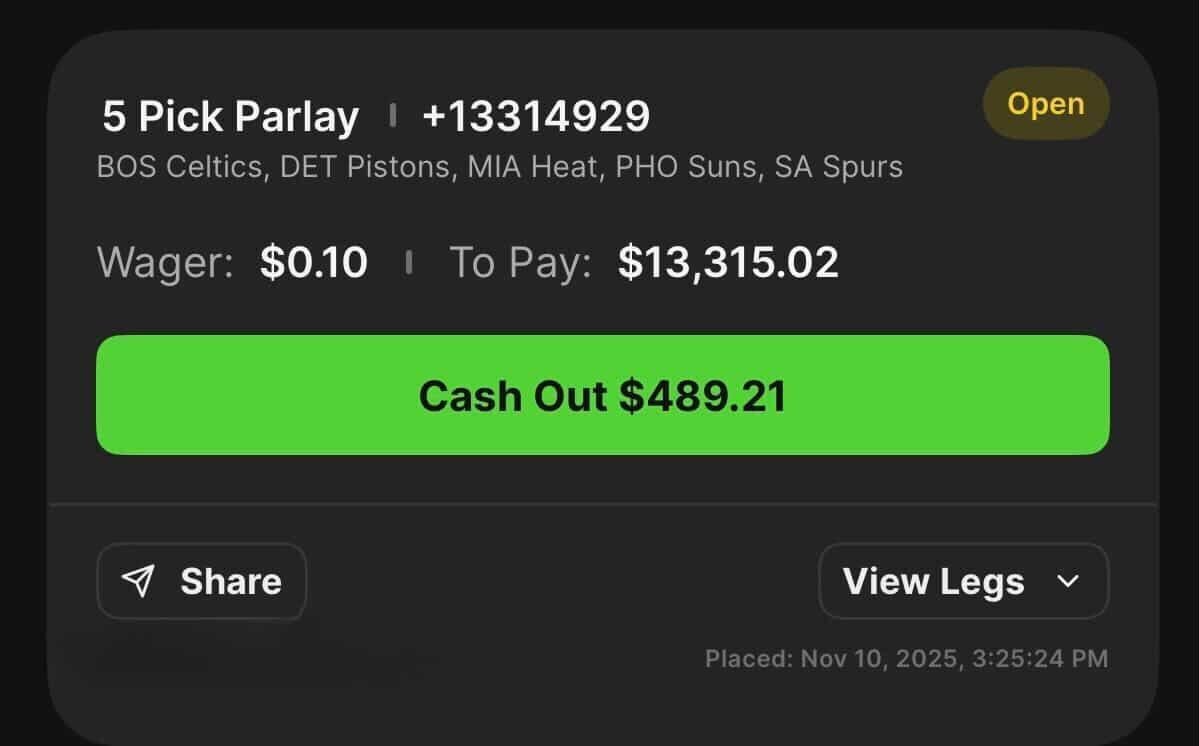Viewport: 1199px width, 746px height.
Task: Select DET Pistons in the picks list
Action: [364, 166]
